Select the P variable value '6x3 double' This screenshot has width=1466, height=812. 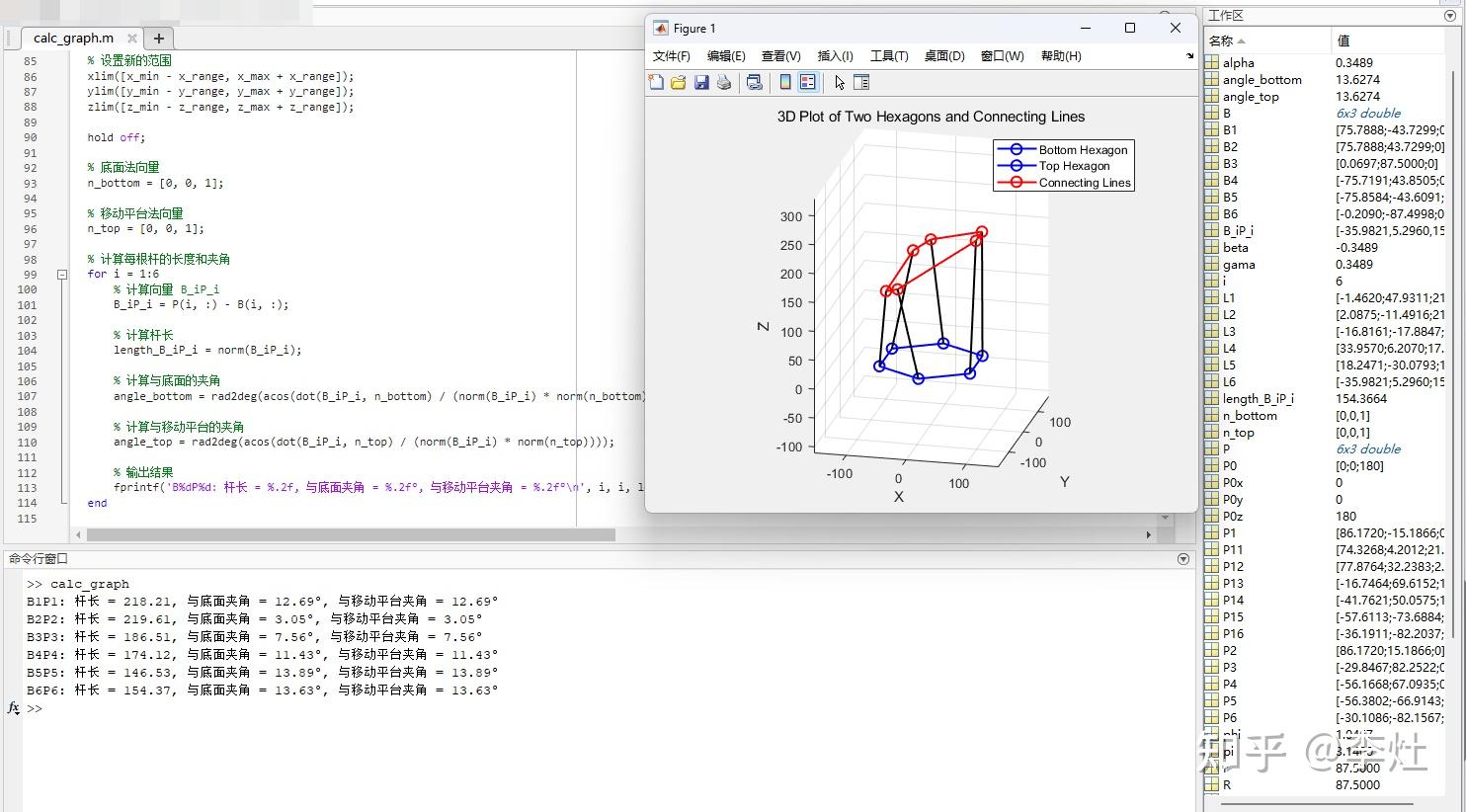(1368, 449)
